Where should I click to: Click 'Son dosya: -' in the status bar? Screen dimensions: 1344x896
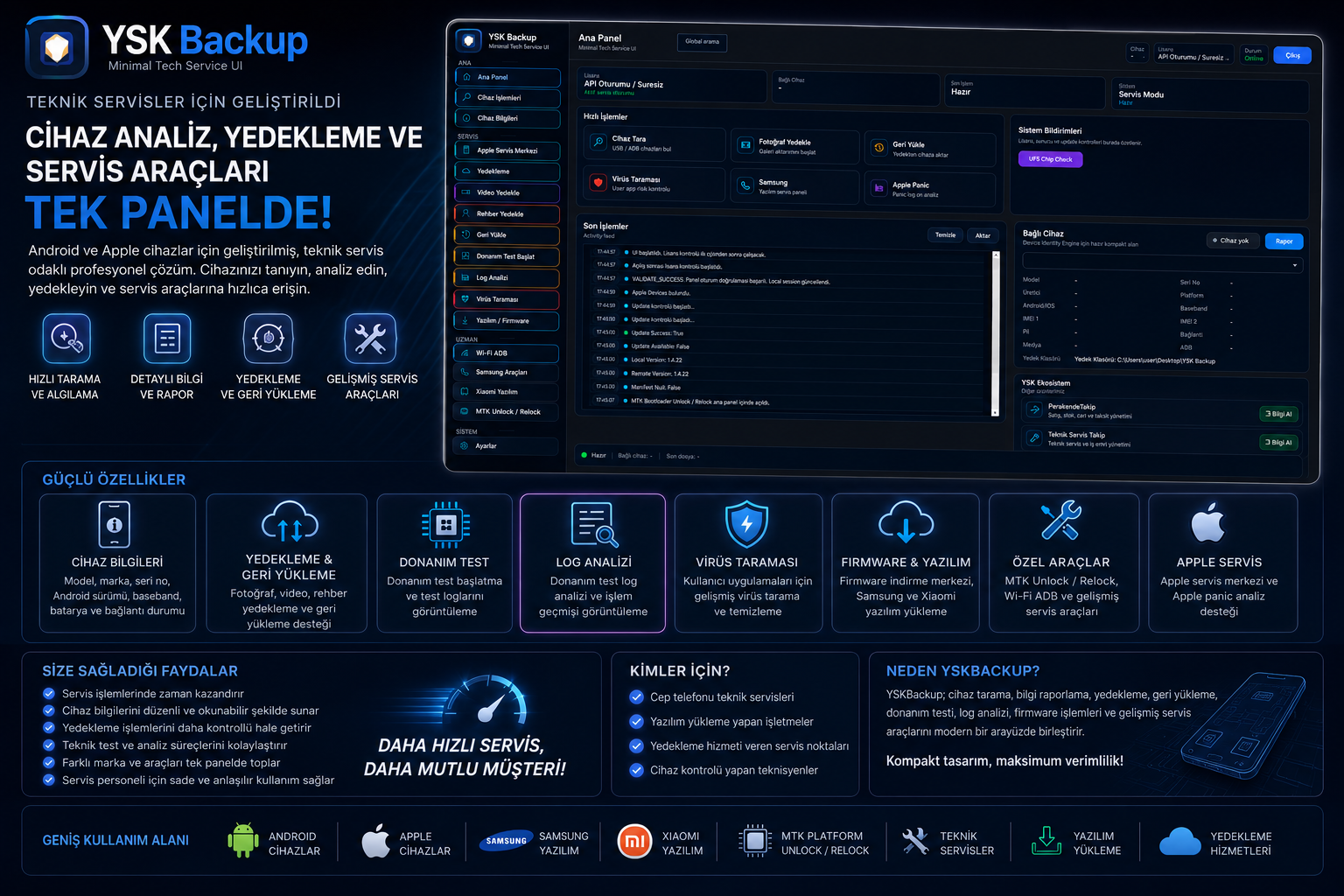click(682, 456)
